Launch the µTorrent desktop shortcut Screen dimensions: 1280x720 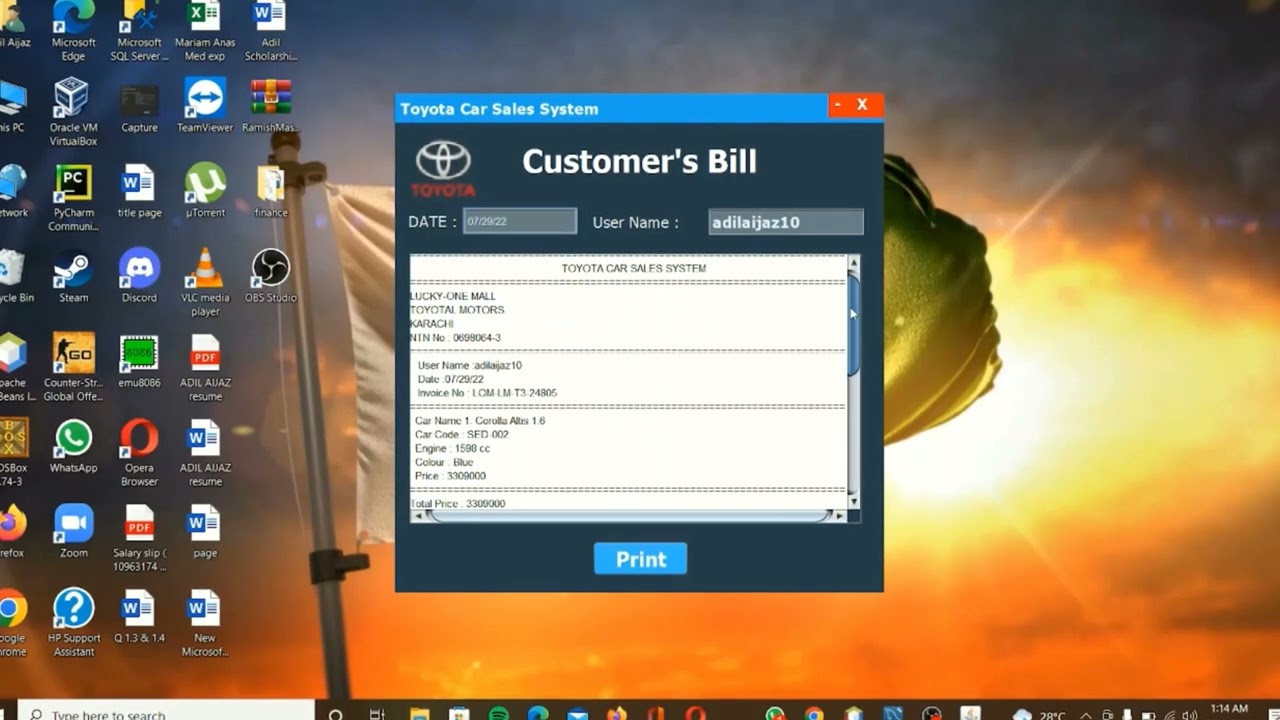205,192
